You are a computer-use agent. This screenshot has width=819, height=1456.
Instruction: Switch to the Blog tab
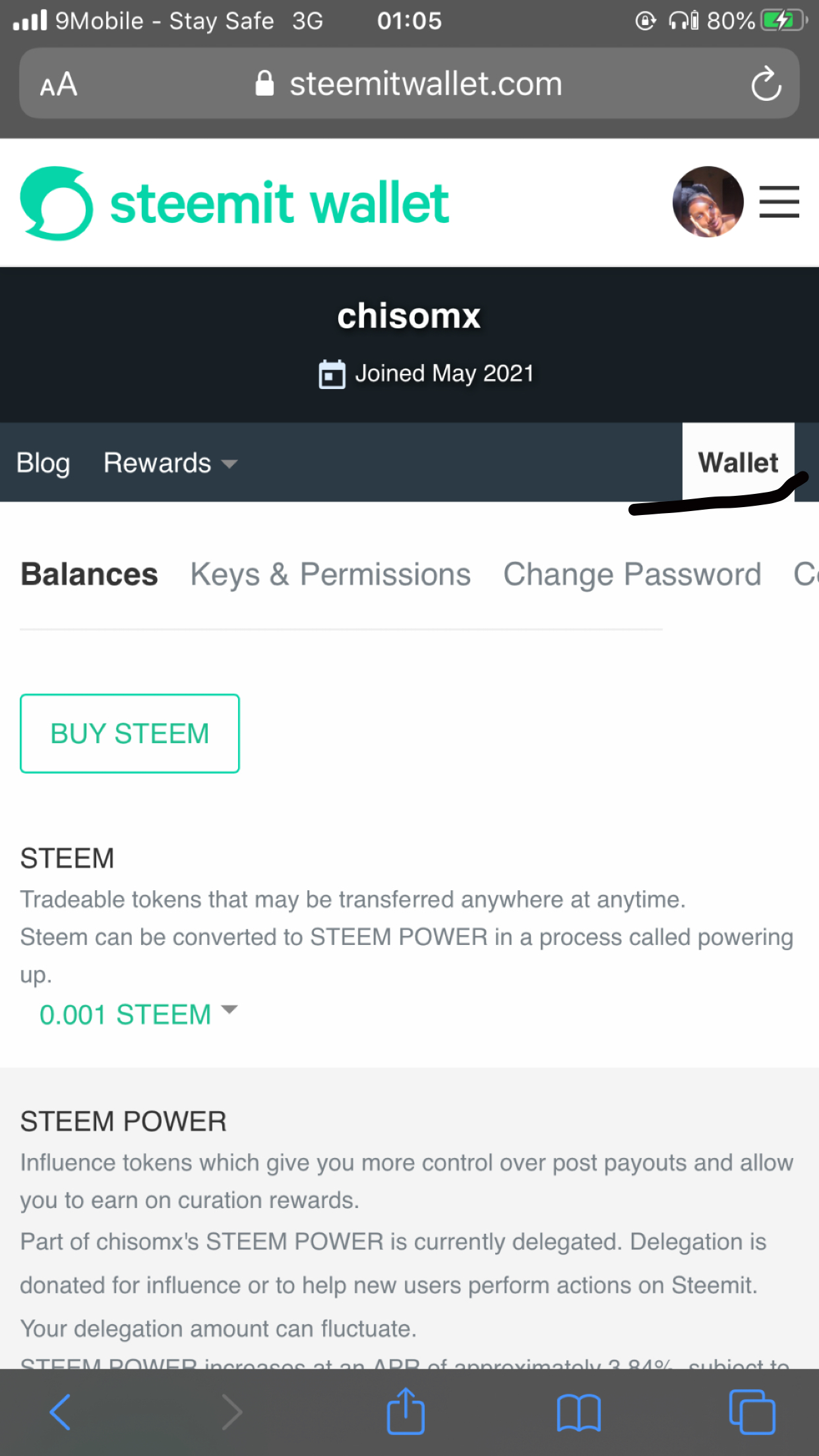click(44, 463)
